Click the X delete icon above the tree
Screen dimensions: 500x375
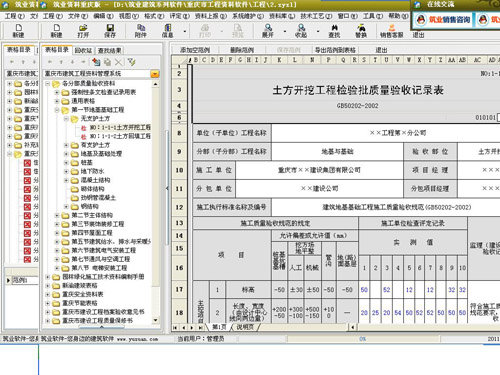click(119, 62)
